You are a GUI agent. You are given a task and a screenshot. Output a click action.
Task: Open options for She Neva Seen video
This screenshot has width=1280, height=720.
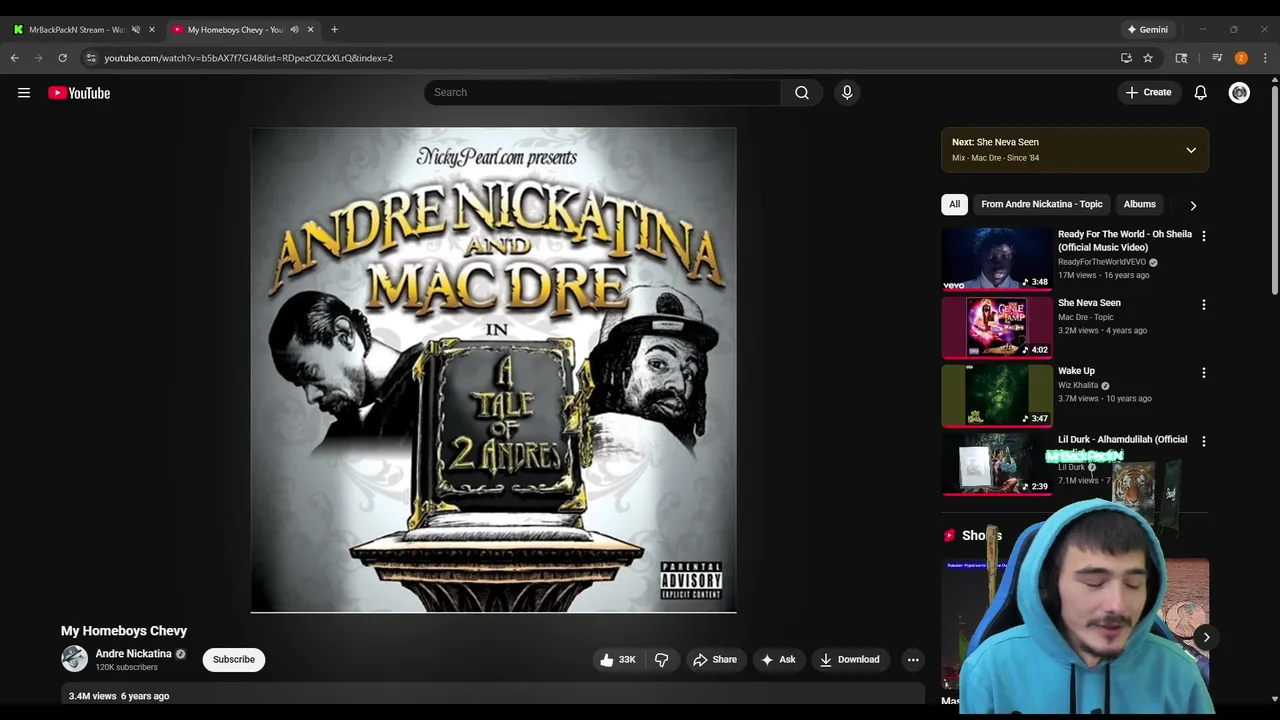point(1203,304)
